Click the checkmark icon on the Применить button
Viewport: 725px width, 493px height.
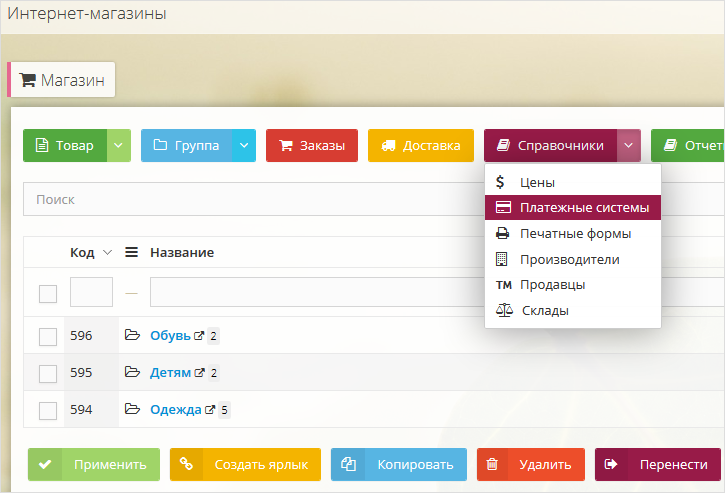[x=43, y=464]
